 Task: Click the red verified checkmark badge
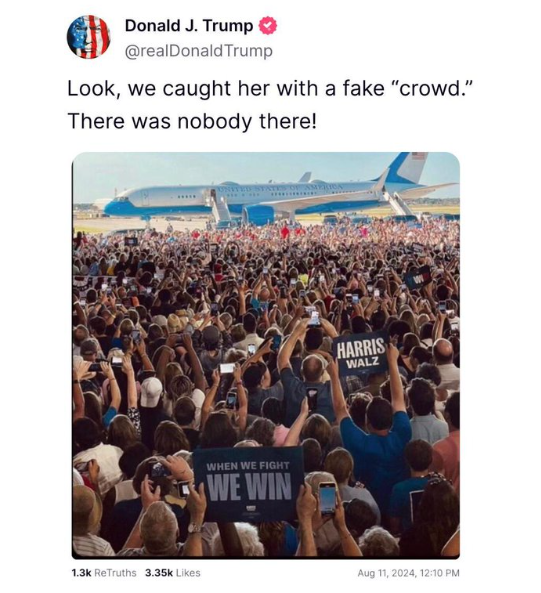point(268,26)
